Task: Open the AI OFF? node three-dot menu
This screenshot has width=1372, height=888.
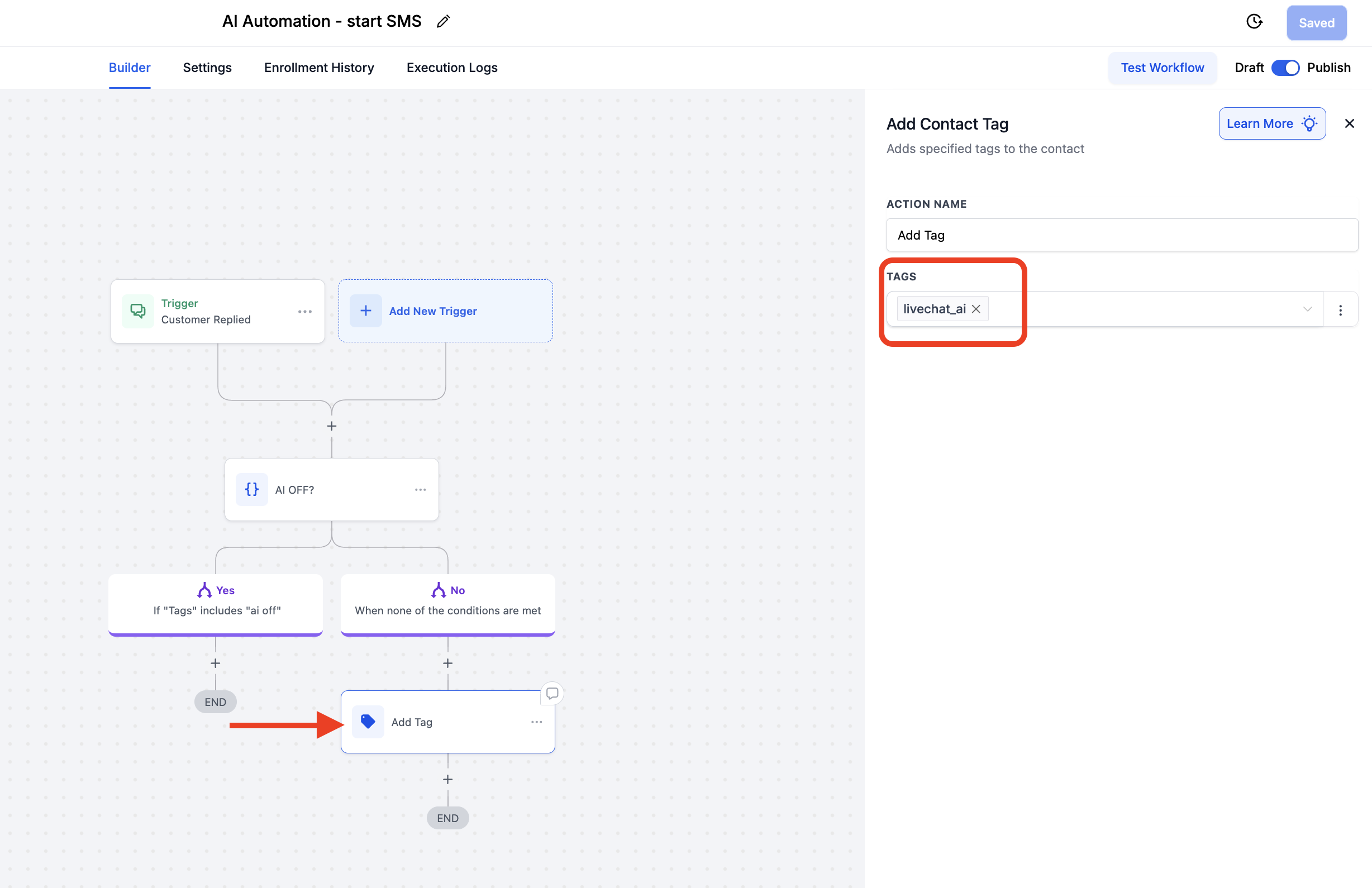Action: pyautogui.click(x=420, y=489)
